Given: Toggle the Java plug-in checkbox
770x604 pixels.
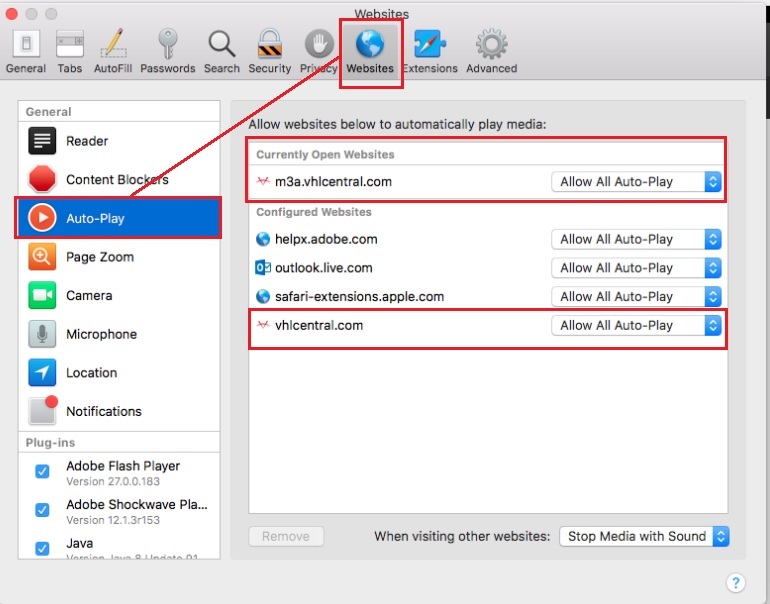Looking at the screenshot, I should [x=42, y=548].
